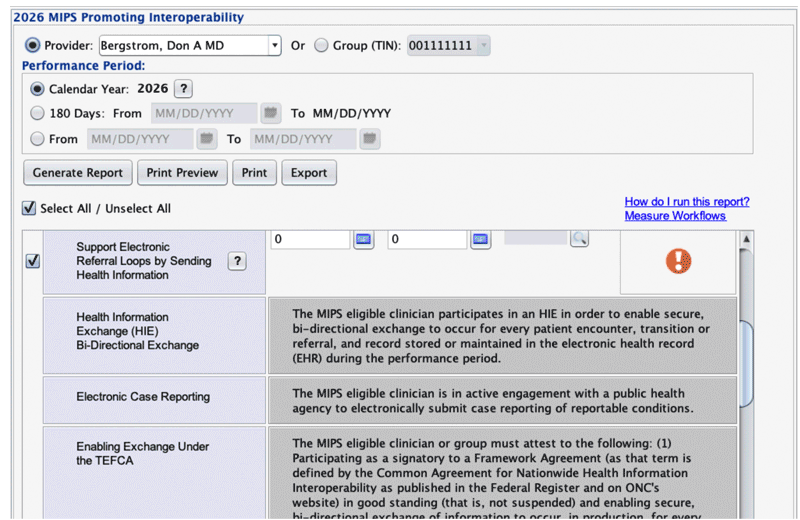The width and height of the screenshot is (800, 520).
Task: Click the orange exclamation warning icon
Action: coord(679,261)
